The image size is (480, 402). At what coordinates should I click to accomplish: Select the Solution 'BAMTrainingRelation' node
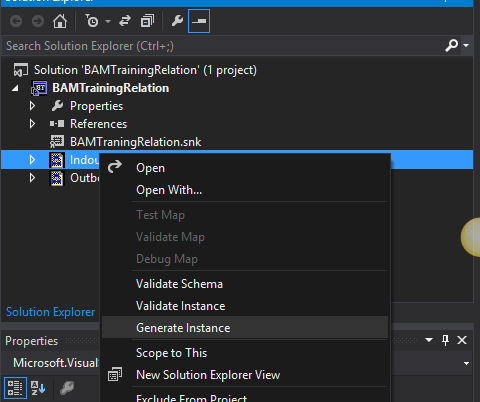(x=145, y=70)
